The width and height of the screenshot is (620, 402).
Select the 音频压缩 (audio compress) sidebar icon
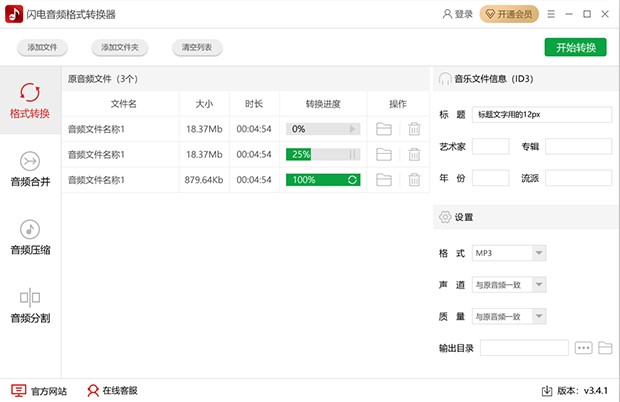(x=30, y=237)
